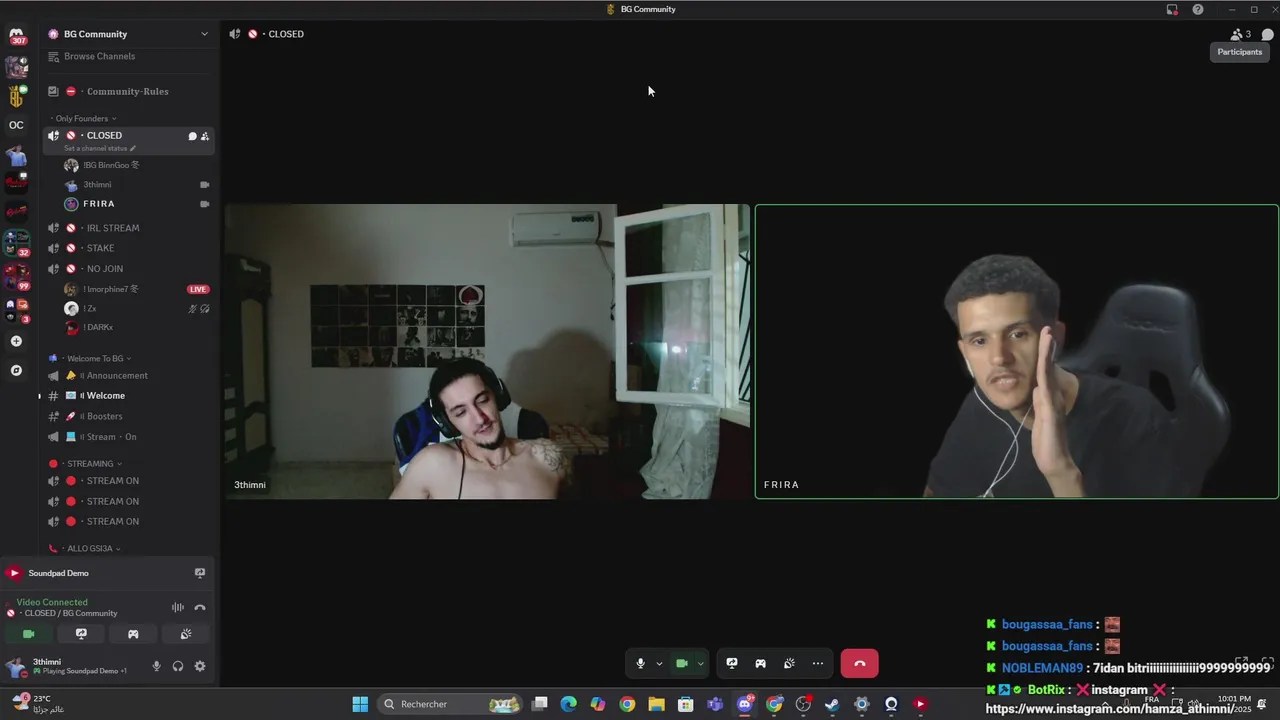1280x720 pixels.
Task: Show chat panel at top right
Action: [x=1267, y=34]
